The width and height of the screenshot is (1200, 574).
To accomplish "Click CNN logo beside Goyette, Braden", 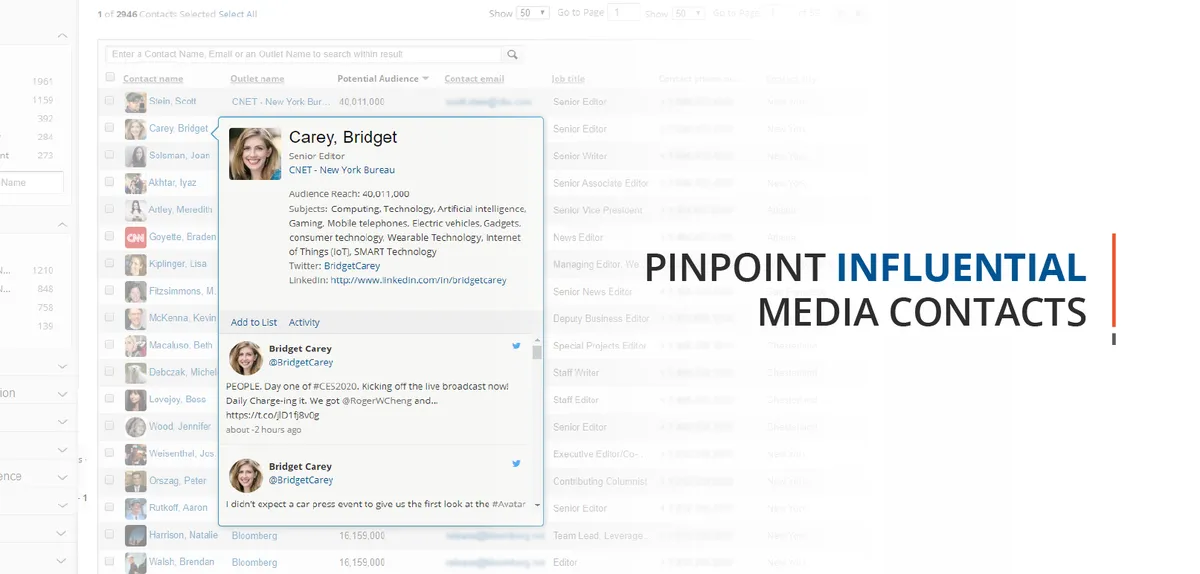I will tap(135, 237).
